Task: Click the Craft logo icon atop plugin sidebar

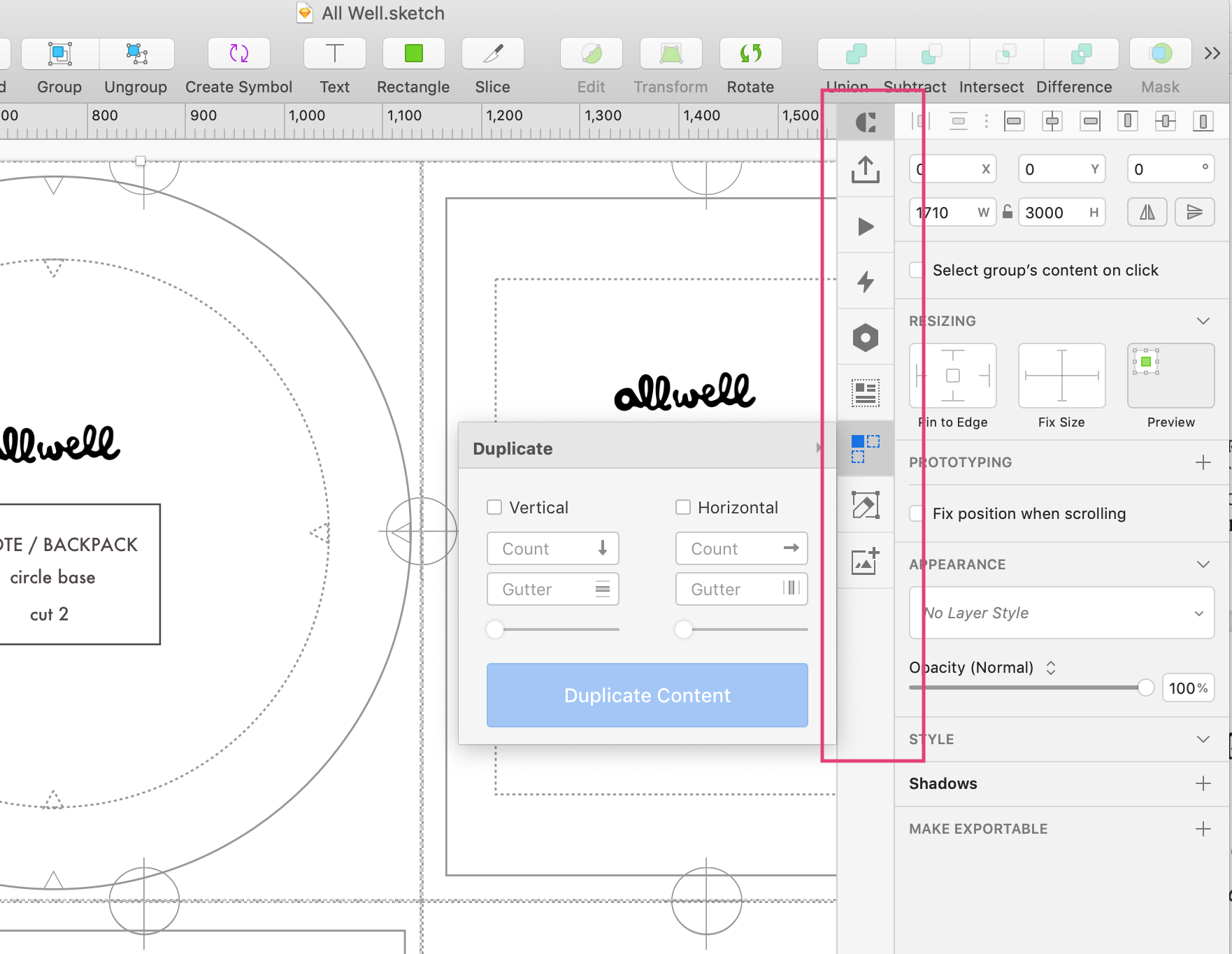Action: click(866, 122)
